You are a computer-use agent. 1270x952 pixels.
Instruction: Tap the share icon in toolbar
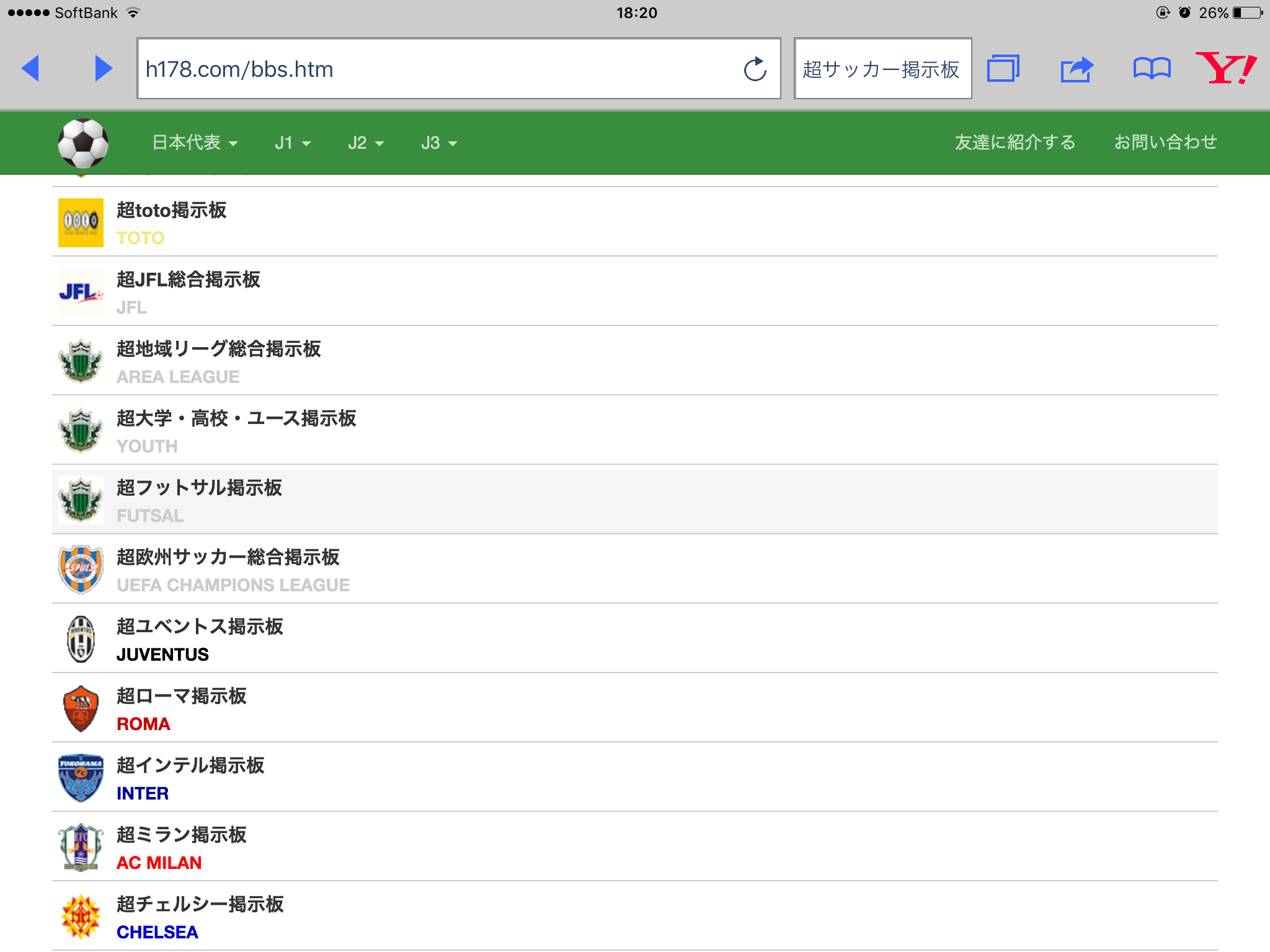(1077, 69)
